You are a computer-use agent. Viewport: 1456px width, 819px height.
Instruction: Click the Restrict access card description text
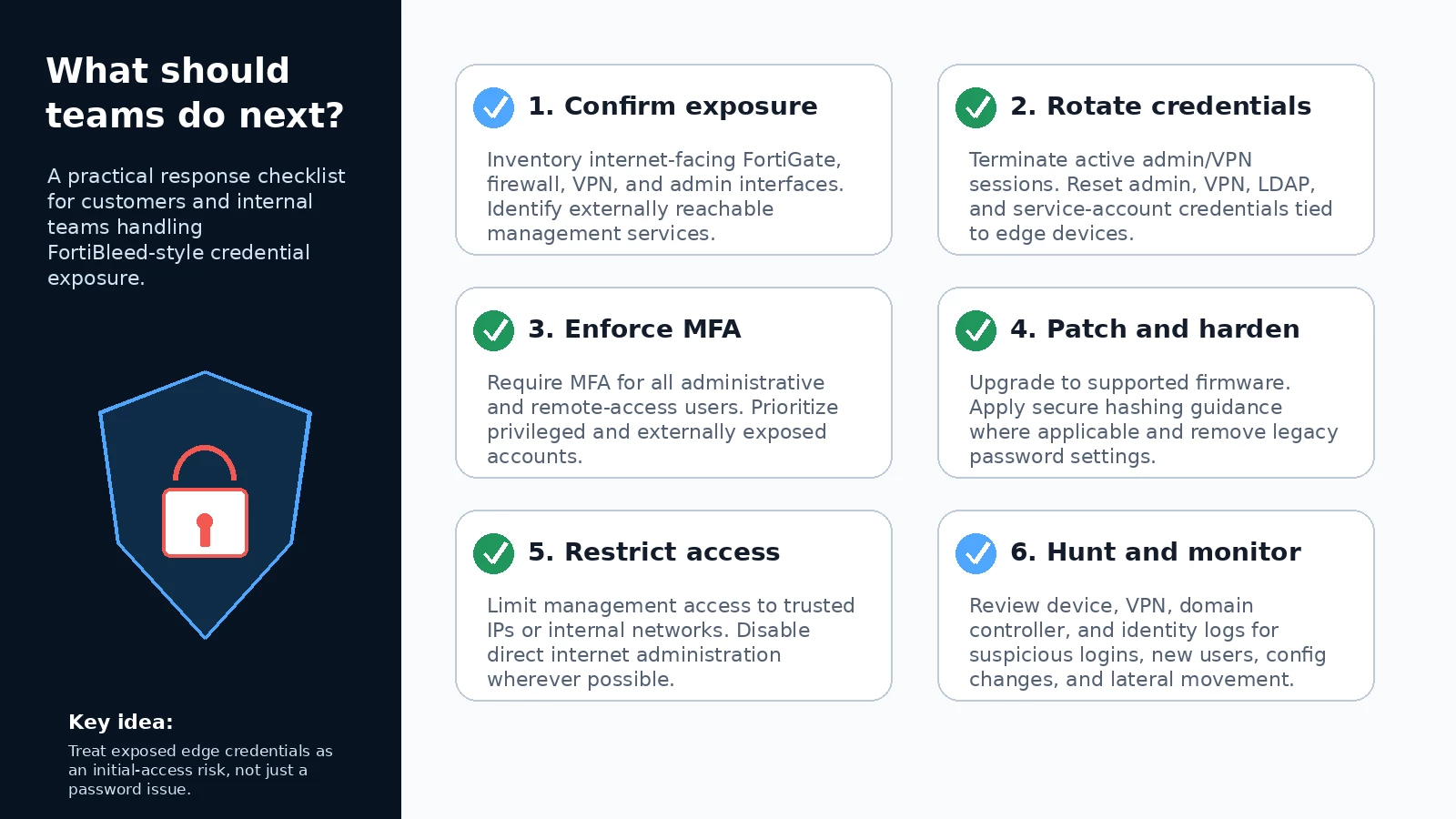pos(671,642)
